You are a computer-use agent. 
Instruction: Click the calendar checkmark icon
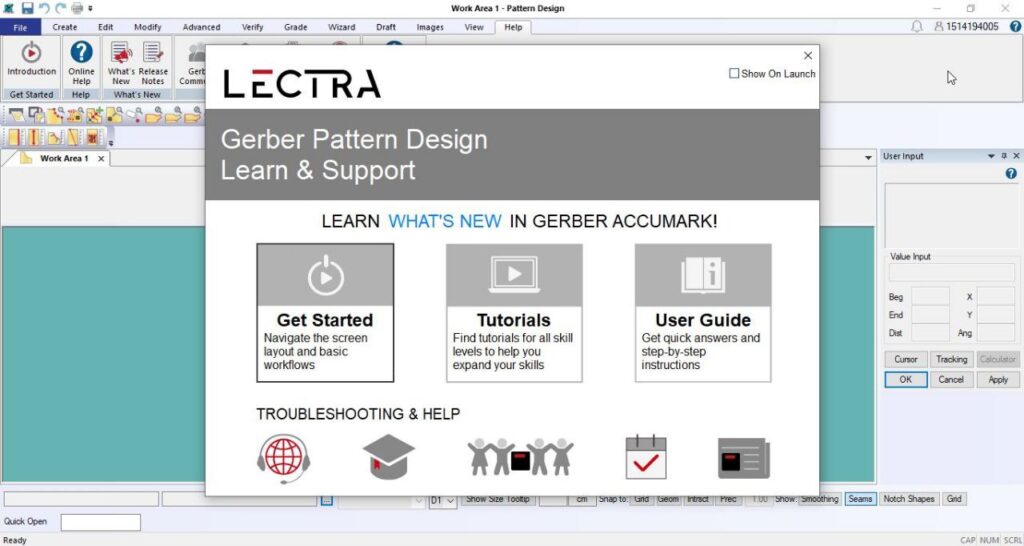point(645,458)
